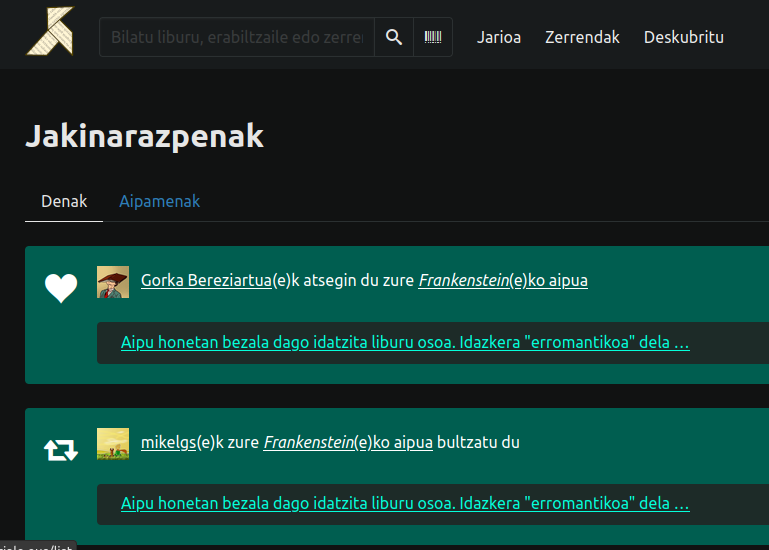Click the boost arrows icon on second notification
This screenshot has width=769, height=550.
coord(61,450)
